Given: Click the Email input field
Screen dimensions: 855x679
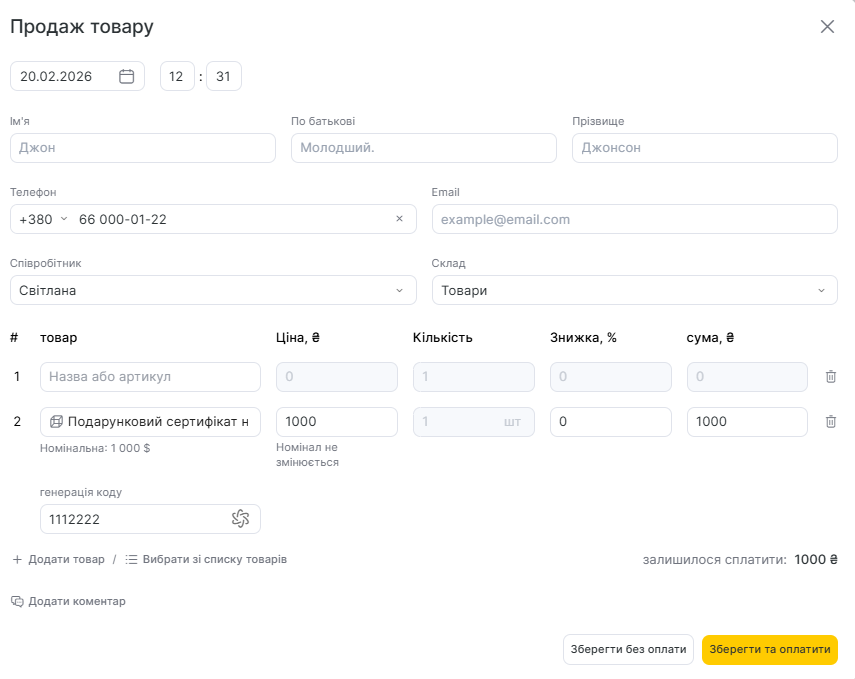Looking at the screenshot, I should click(634, 219).
